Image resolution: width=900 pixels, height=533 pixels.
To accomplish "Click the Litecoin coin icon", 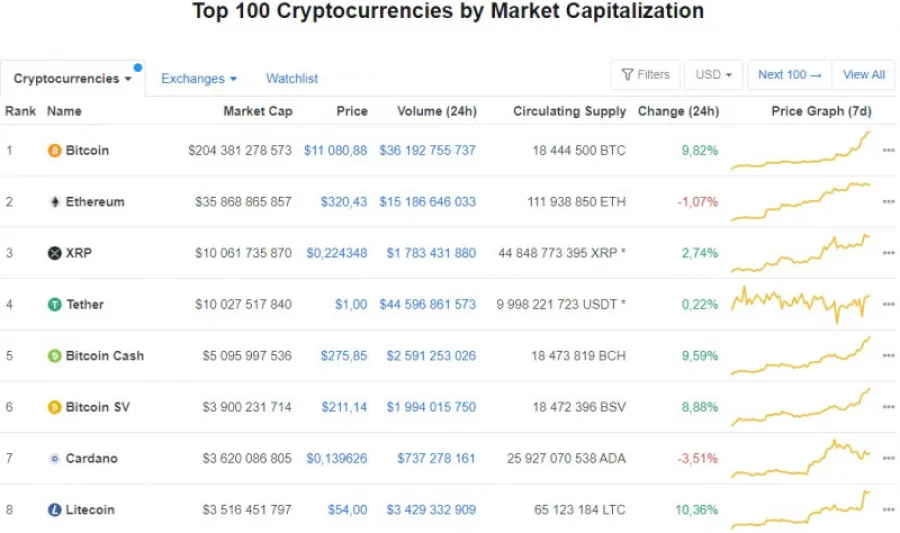I will (54, 510).
